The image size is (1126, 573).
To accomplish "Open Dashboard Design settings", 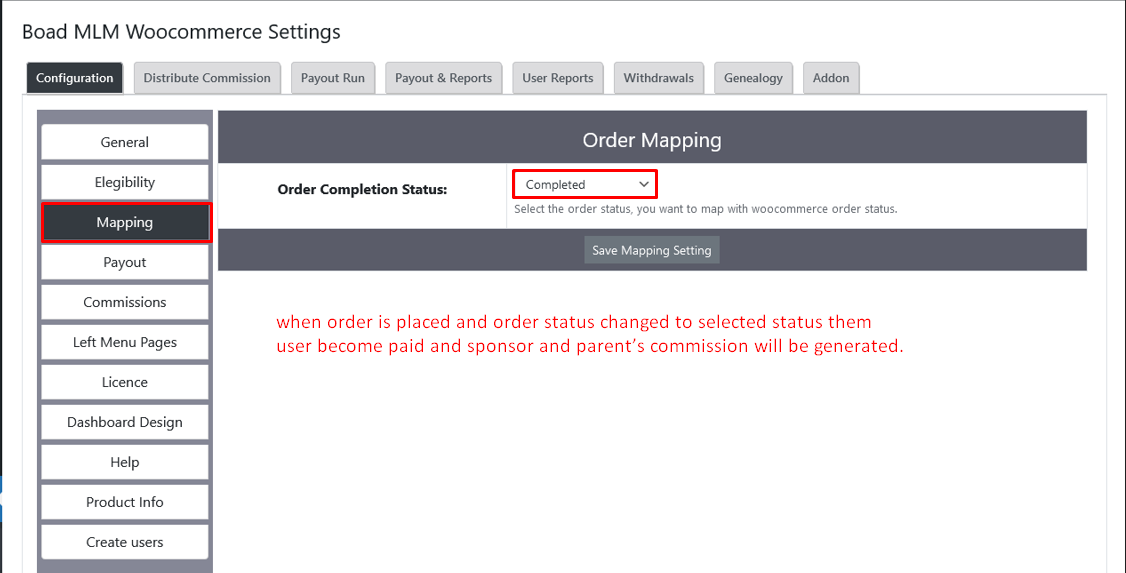I will (125, 422).
